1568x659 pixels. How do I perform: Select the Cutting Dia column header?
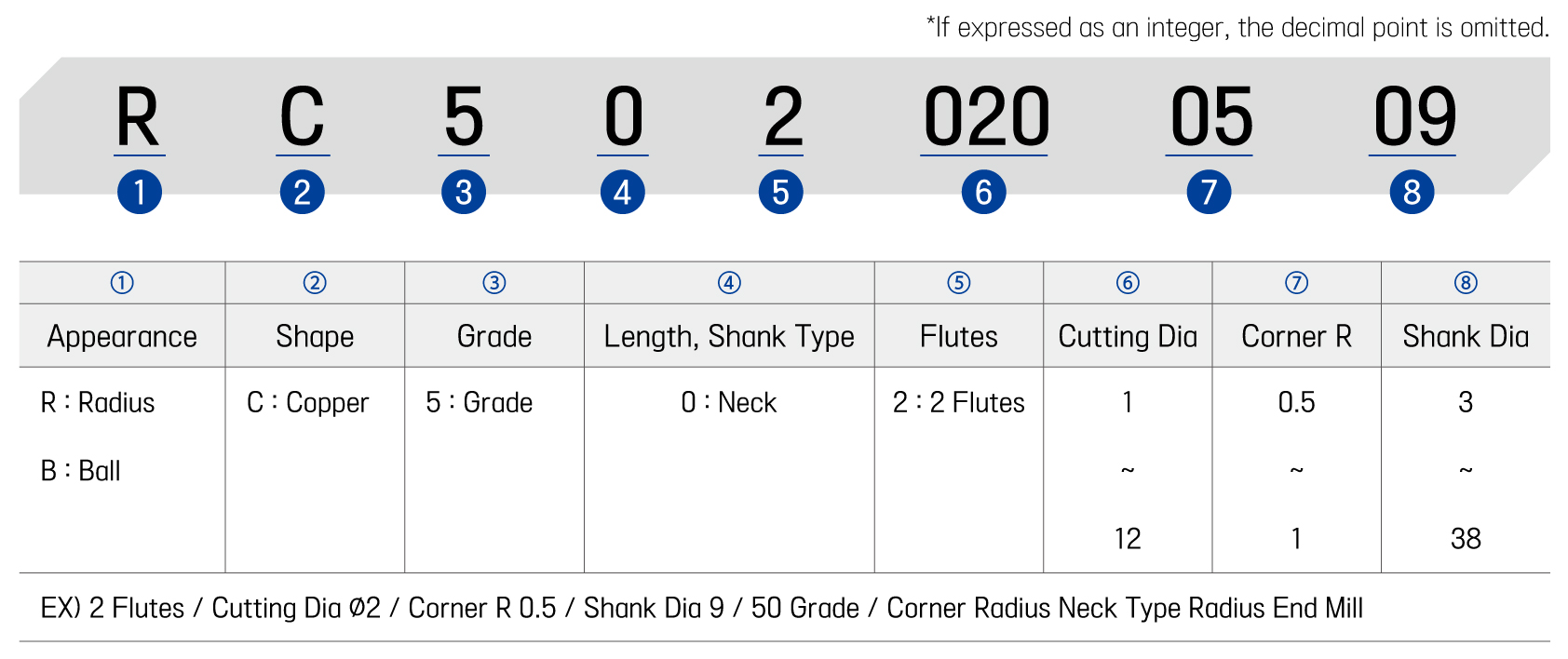click(x=1128, y=336)
